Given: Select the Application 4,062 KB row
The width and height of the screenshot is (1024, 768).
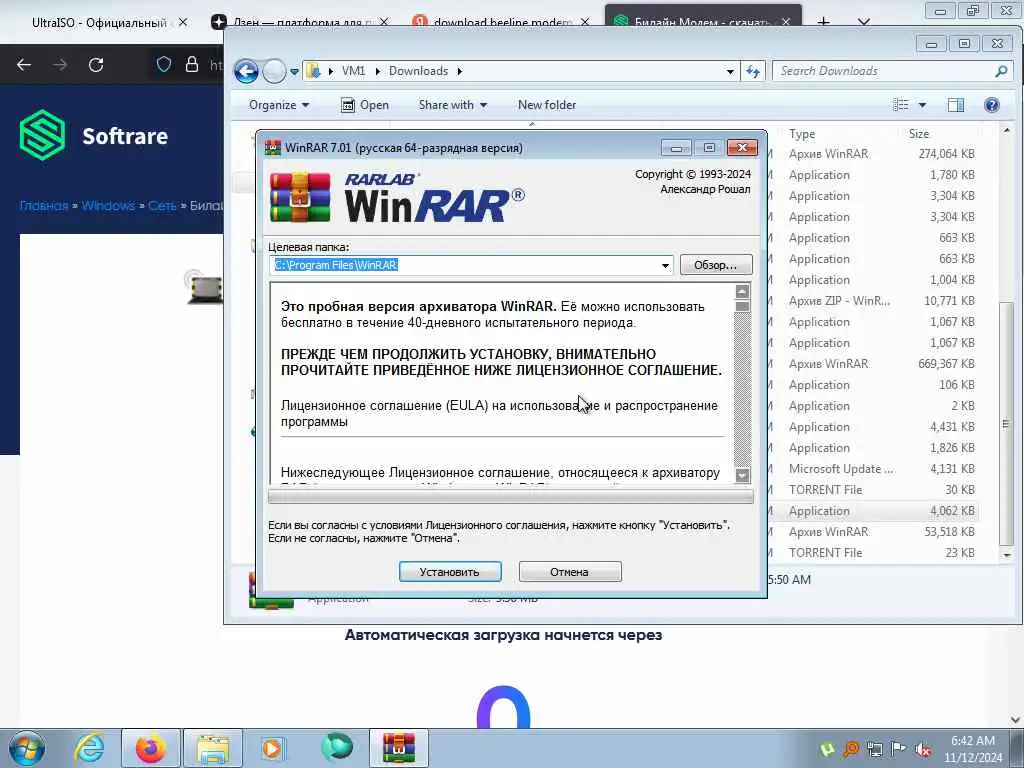Looking at the screenshot, I should (x=875, y=511).
